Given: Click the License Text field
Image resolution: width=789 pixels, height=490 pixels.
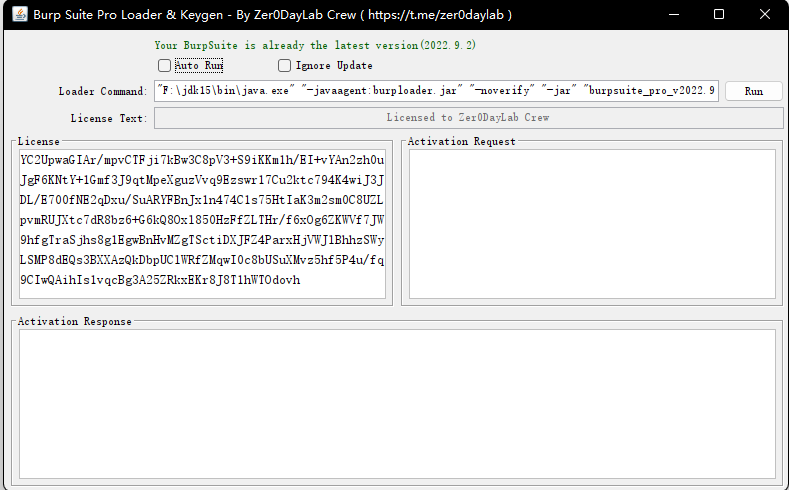Looking at the screenshot, I should [468, 118].
